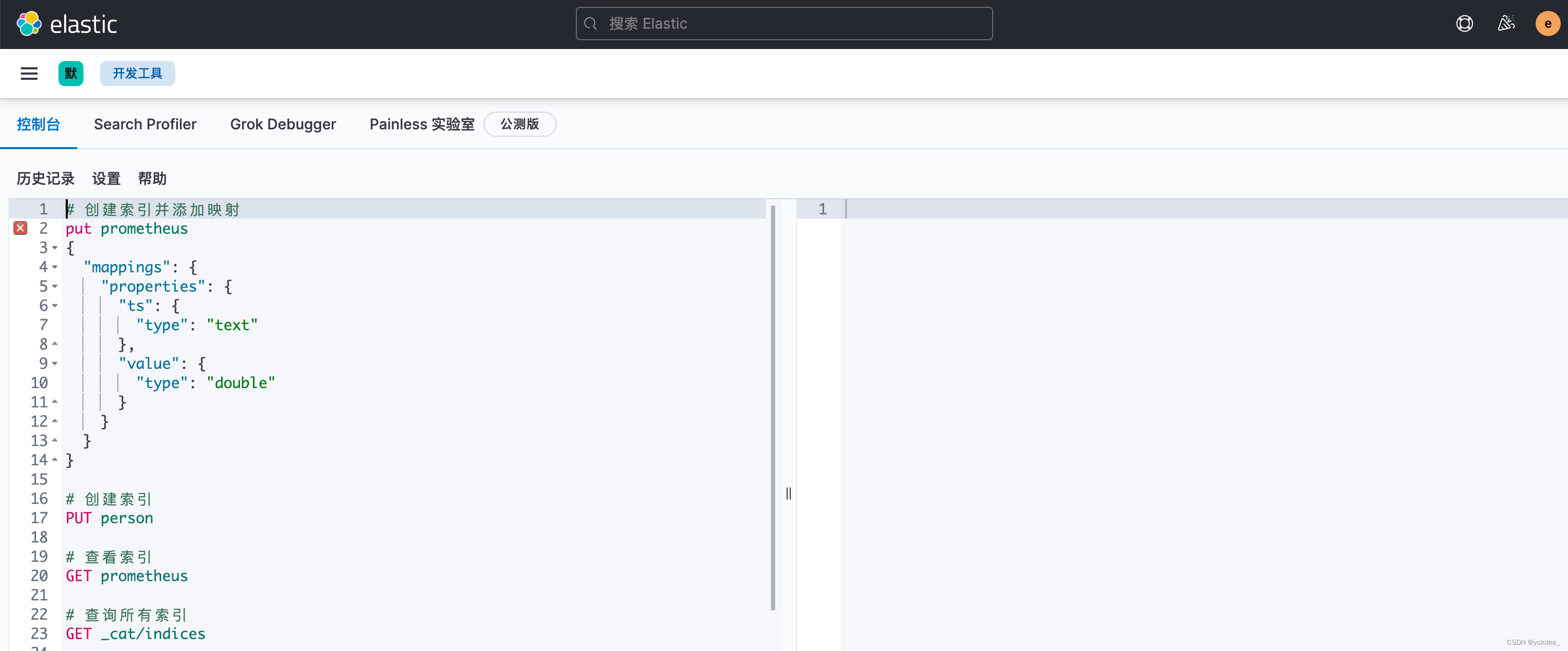Select the green '默' space badge
1568x651 pixels.
click(70, 73)
